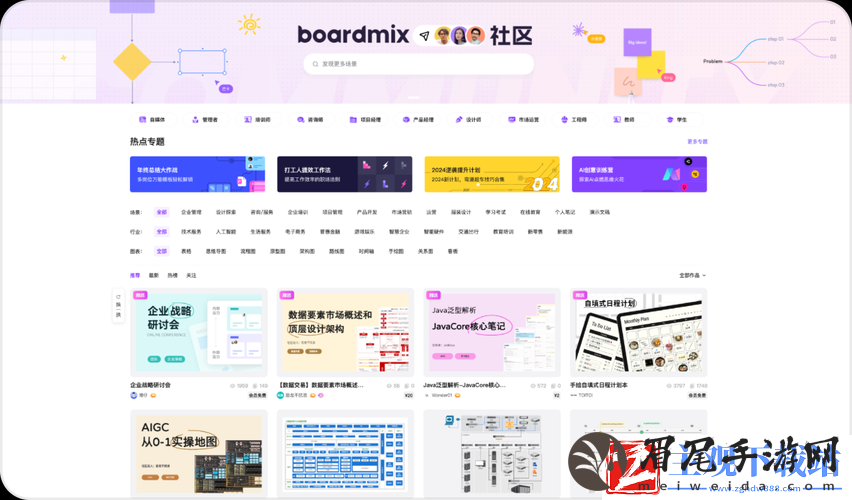
Task: Click the banner carousel indicator bar
Action: click(414, 98)
